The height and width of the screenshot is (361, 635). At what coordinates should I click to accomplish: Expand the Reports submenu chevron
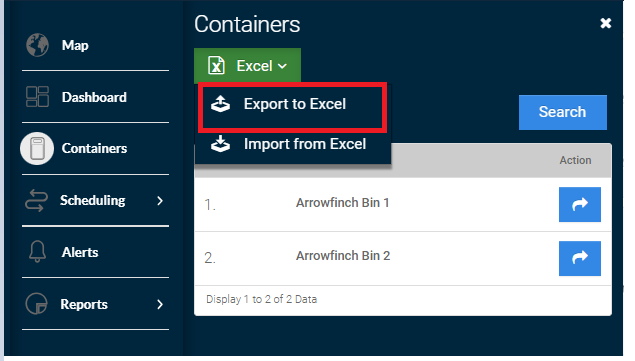click(160, 304)
